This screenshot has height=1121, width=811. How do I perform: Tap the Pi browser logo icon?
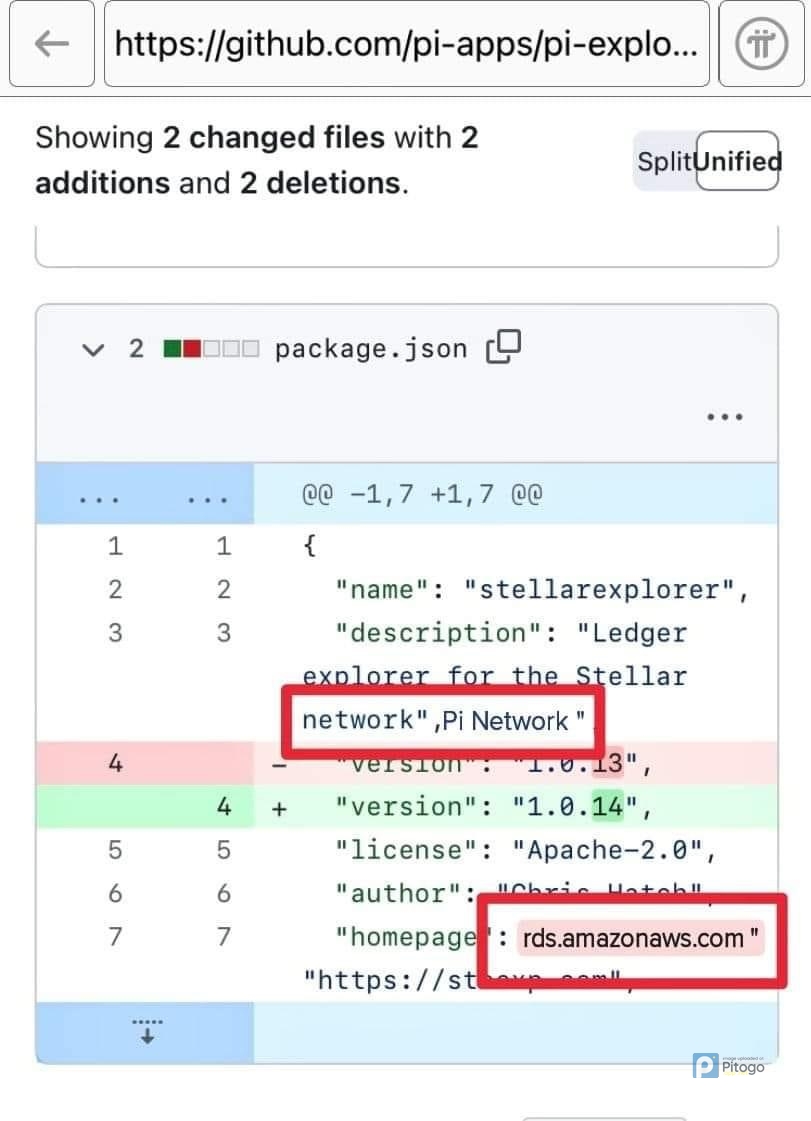[x=762, y=44]
